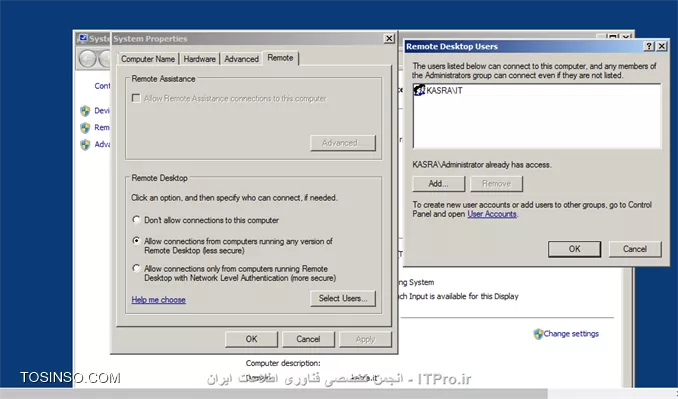This screenshot has height=399, width=678.
Task: Select the Remote tab
Action: point(280,58)
